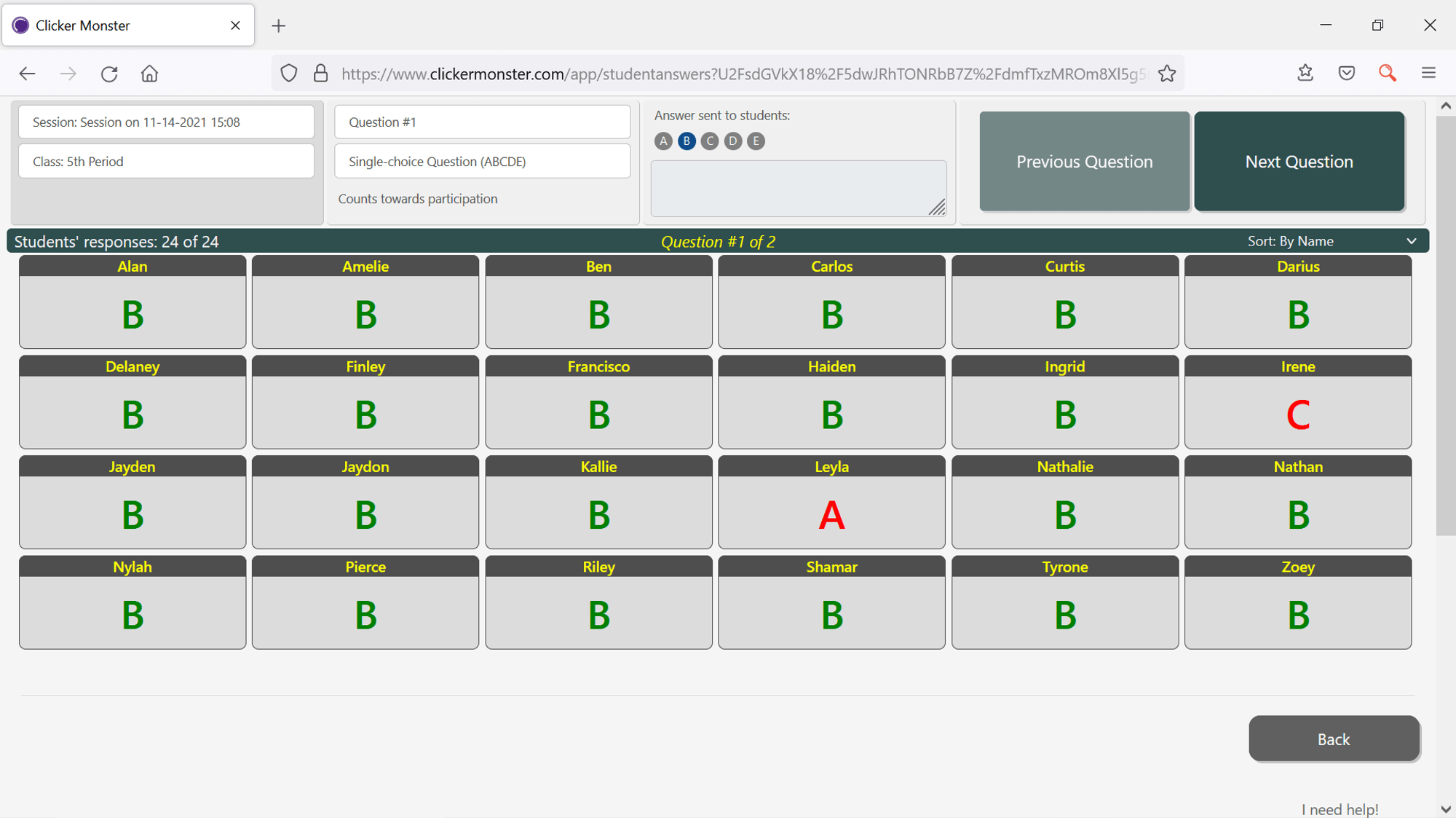
Task: Click the Class 5th Period field
Action: click(166, 161)
